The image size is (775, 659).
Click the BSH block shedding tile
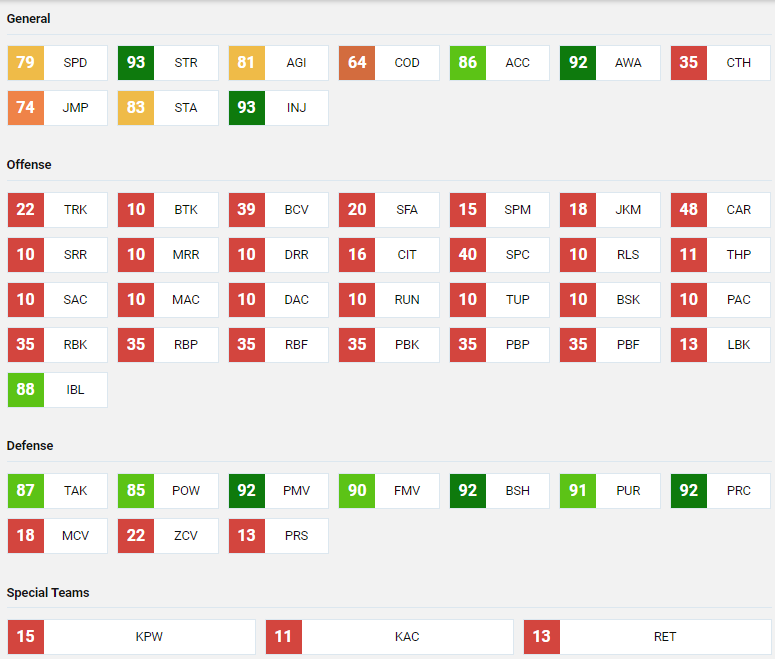pos(499,491)
